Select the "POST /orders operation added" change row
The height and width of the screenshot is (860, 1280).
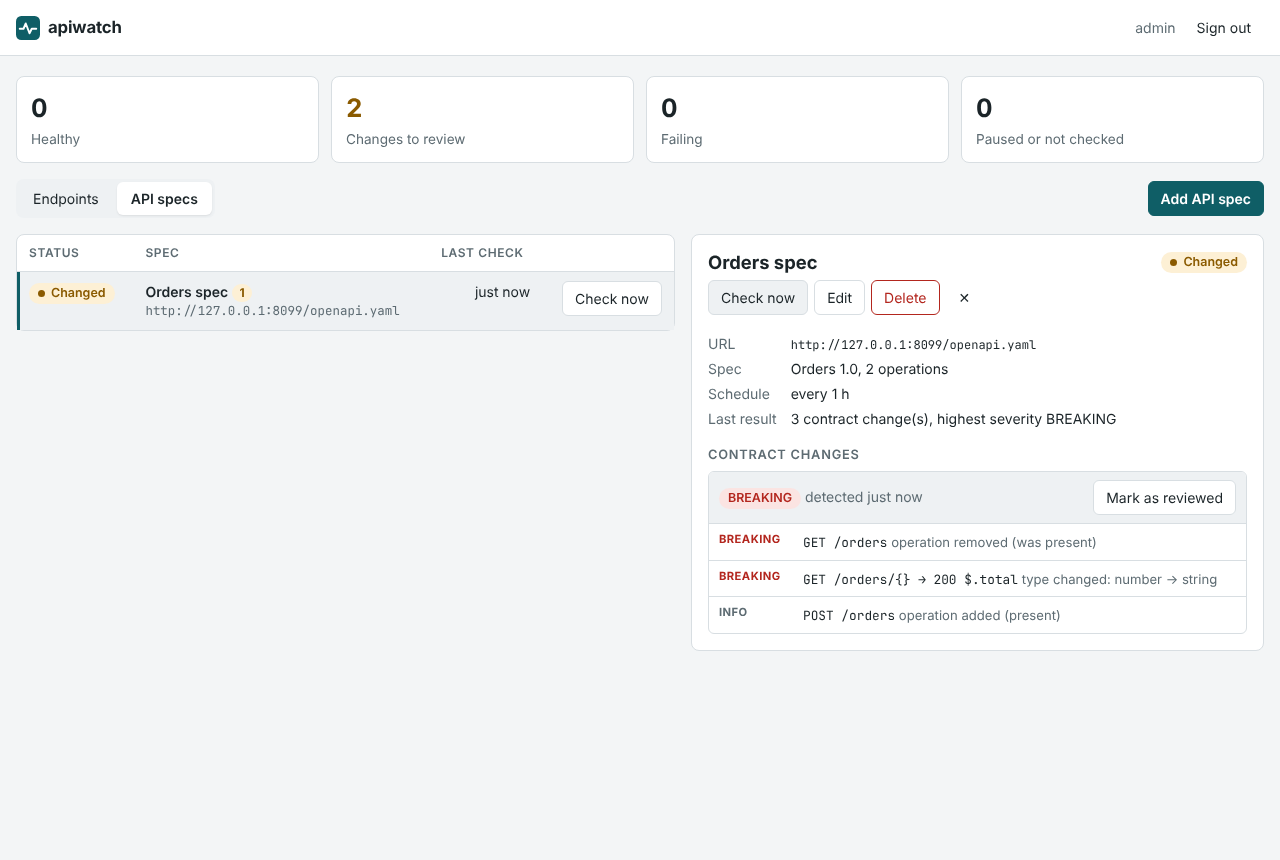click(x=977, y=615)
